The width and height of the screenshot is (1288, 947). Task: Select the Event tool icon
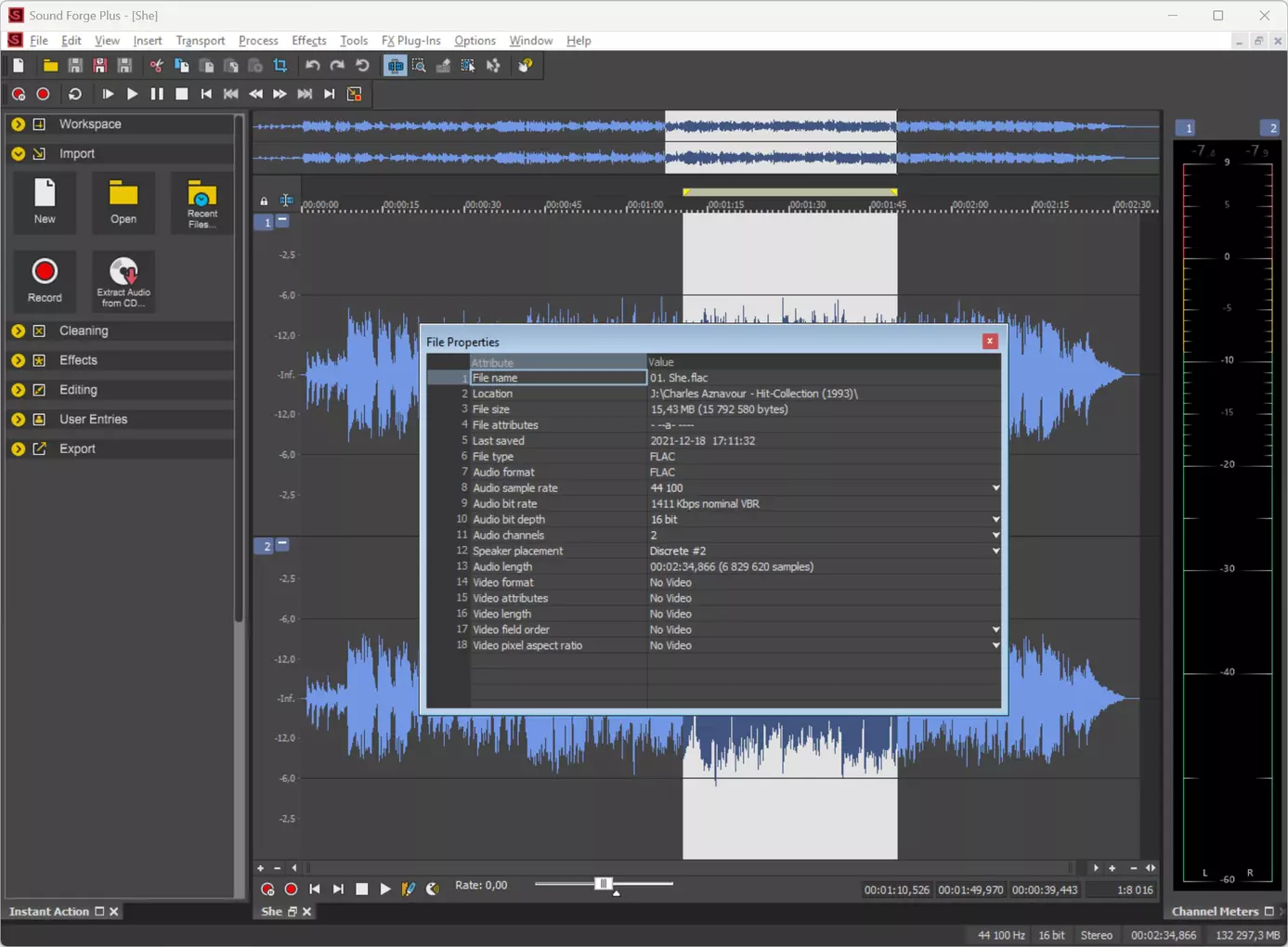(468, 66)
